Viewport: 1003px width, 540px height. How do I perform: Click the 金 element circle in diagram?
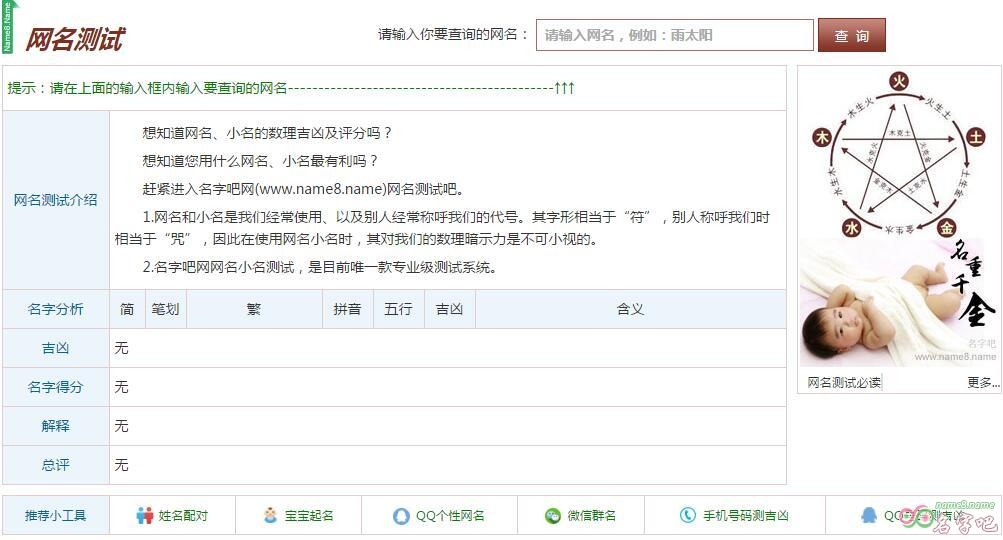click(946, 227)
